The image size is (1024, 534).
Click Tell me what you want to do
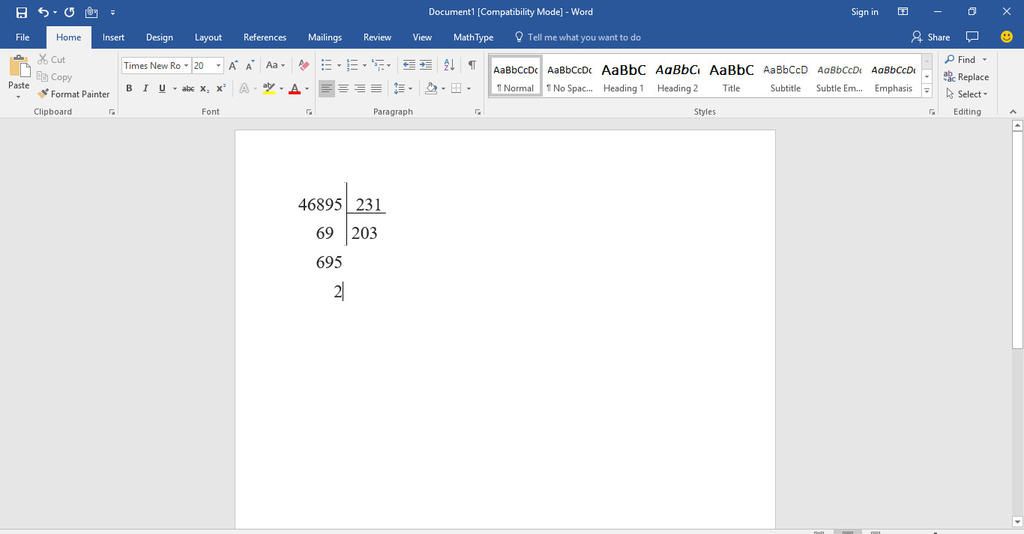(578, 37)
